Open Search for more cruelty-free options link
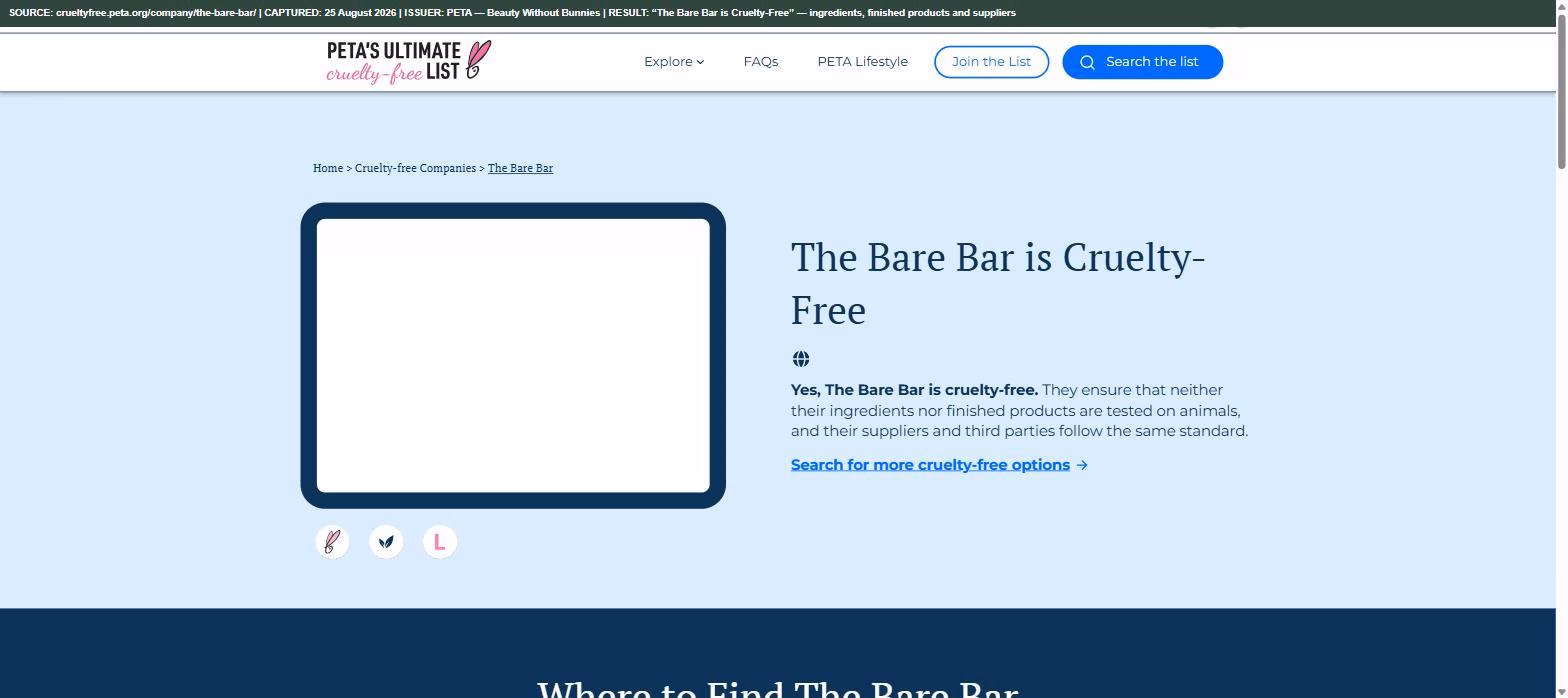The image size is (1568, 698). tap(939, 465)
